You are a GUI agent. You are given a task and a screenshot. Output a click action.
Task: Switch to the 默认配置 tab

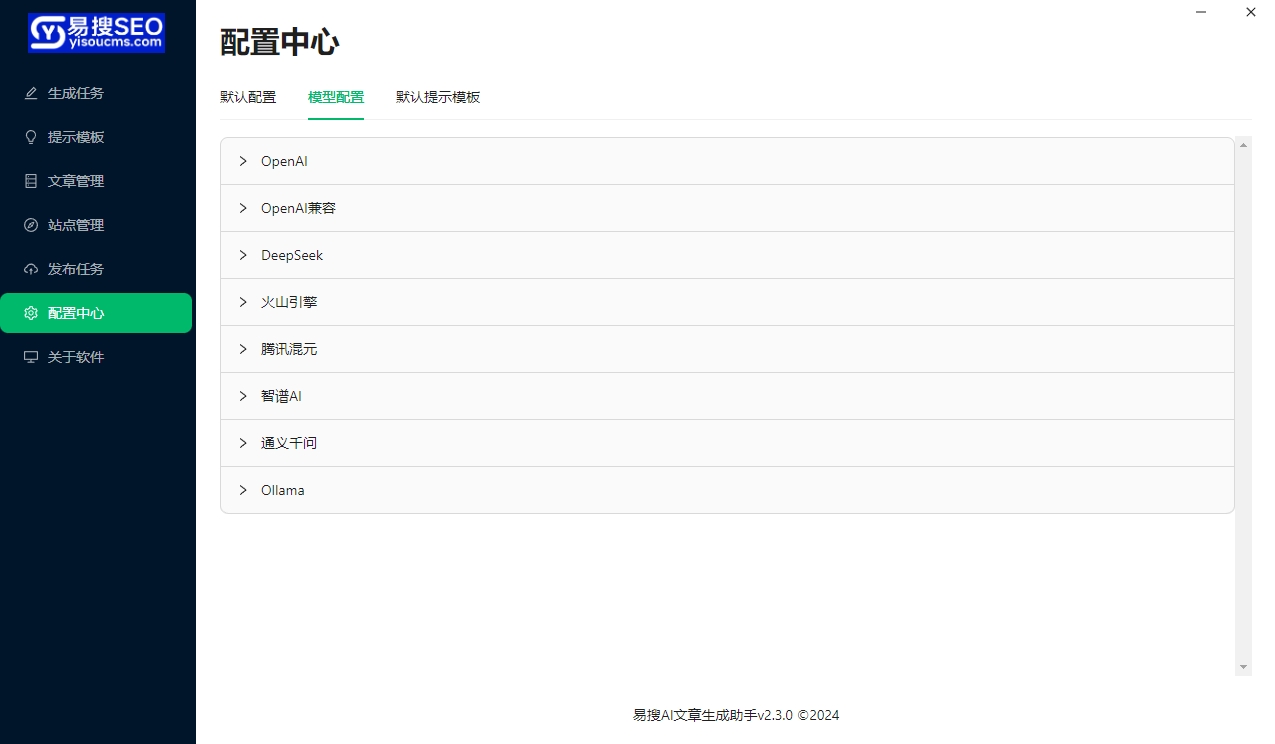pyautogui.click(x=248, y=97)
